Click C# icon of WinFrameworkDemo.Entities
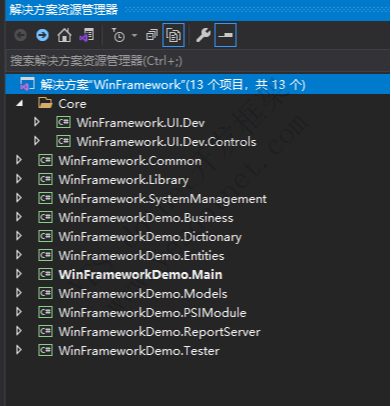Screen dimensions: 391x406 coord(45,255)
